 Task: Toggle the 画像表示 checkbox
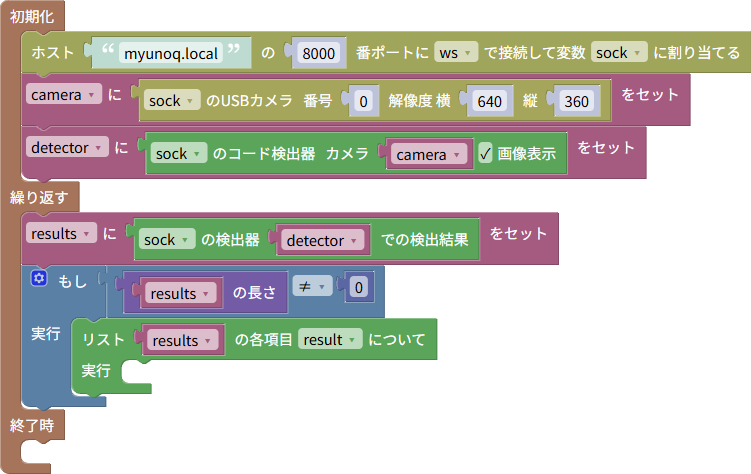pos(485,153)
